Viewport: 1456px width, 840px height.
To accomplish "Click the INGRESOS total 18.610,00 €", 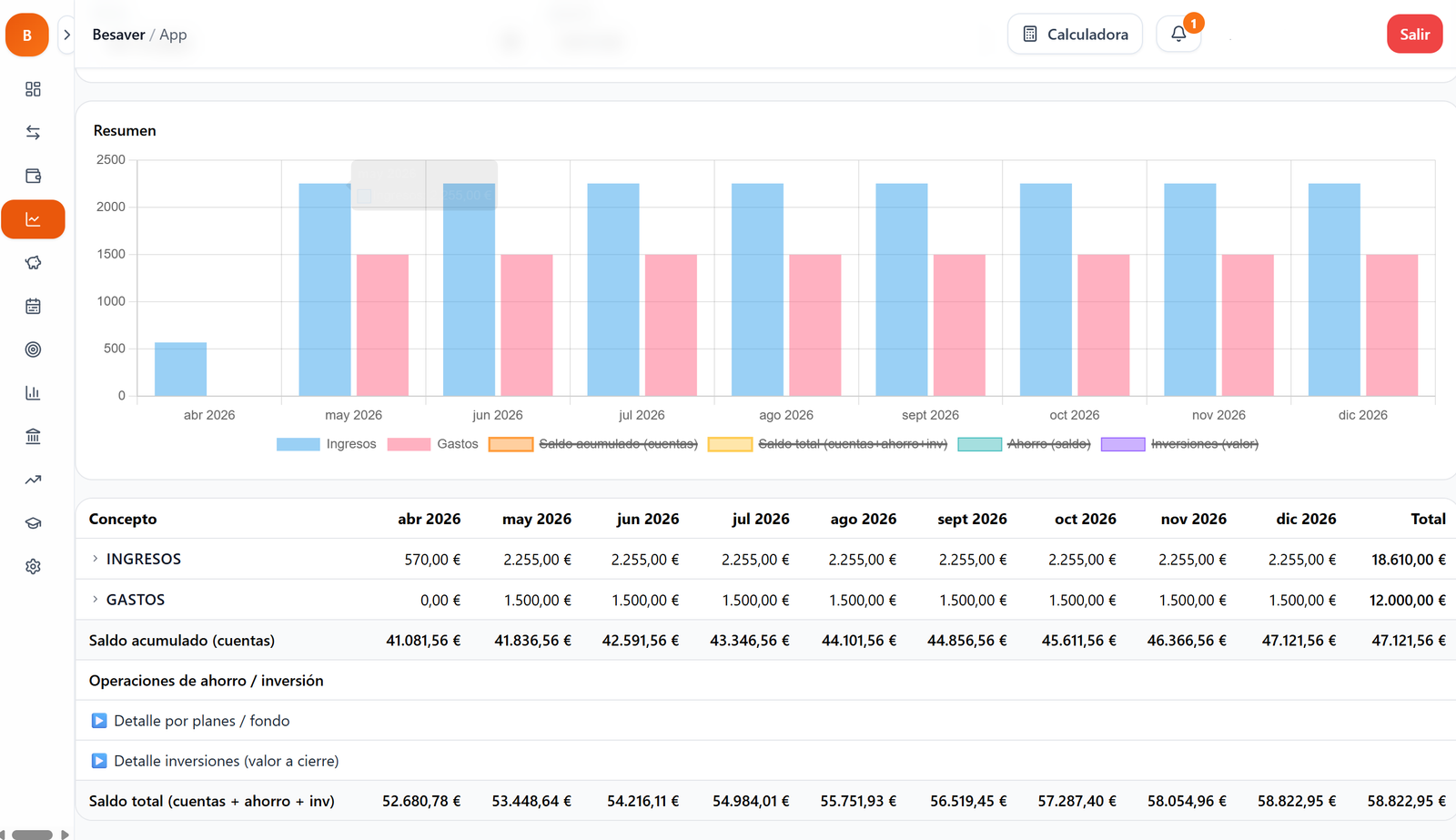I will (1409, 560).
